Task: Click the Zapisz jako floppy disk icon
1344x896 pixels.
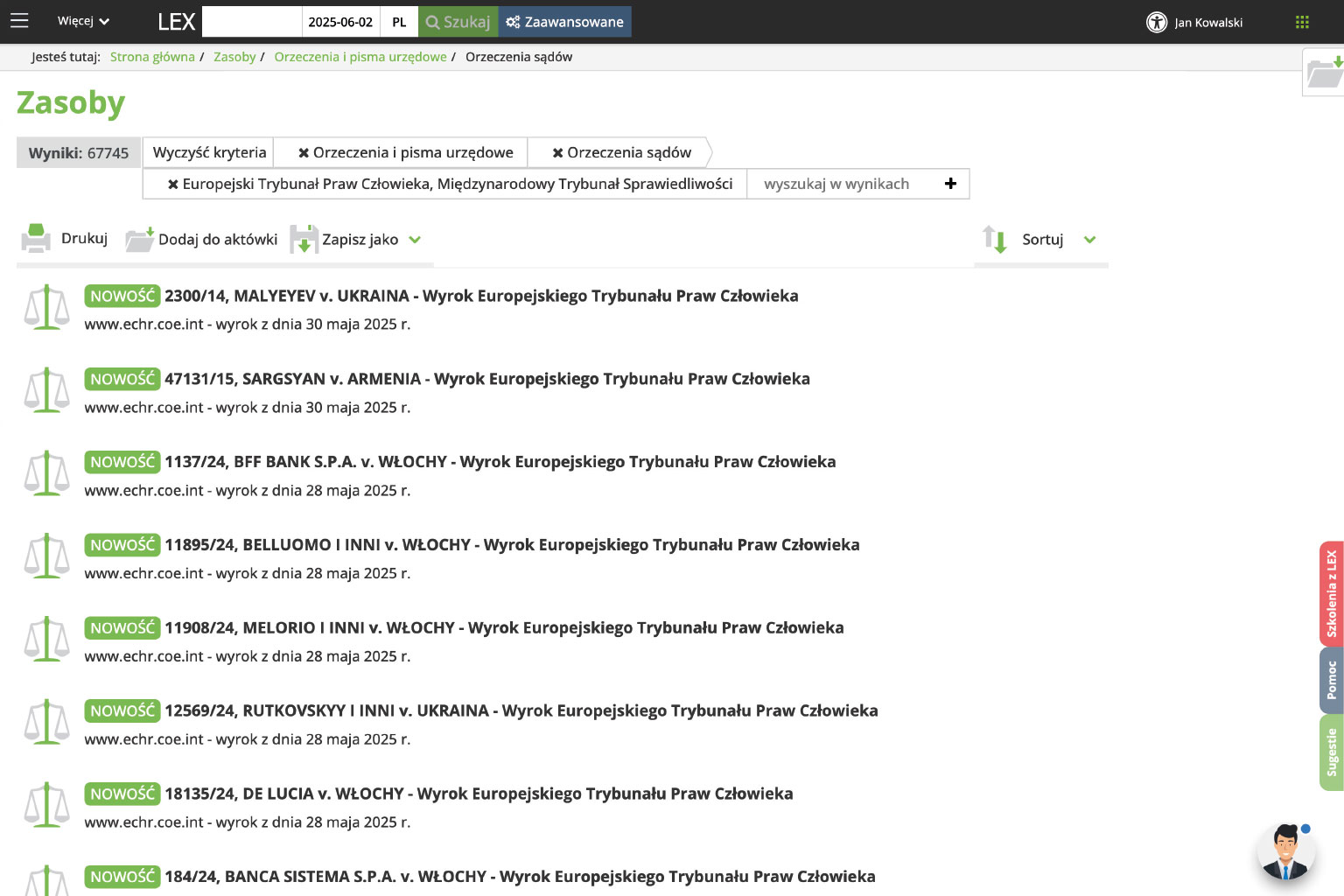Action: (304, 239)
